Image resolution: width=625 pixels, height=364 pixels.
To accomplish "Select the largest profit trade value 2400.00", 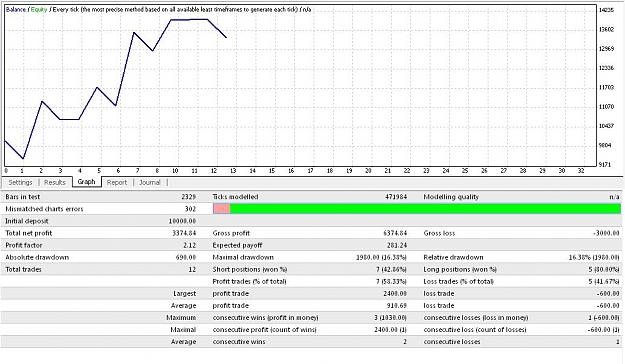I will 396,293.
